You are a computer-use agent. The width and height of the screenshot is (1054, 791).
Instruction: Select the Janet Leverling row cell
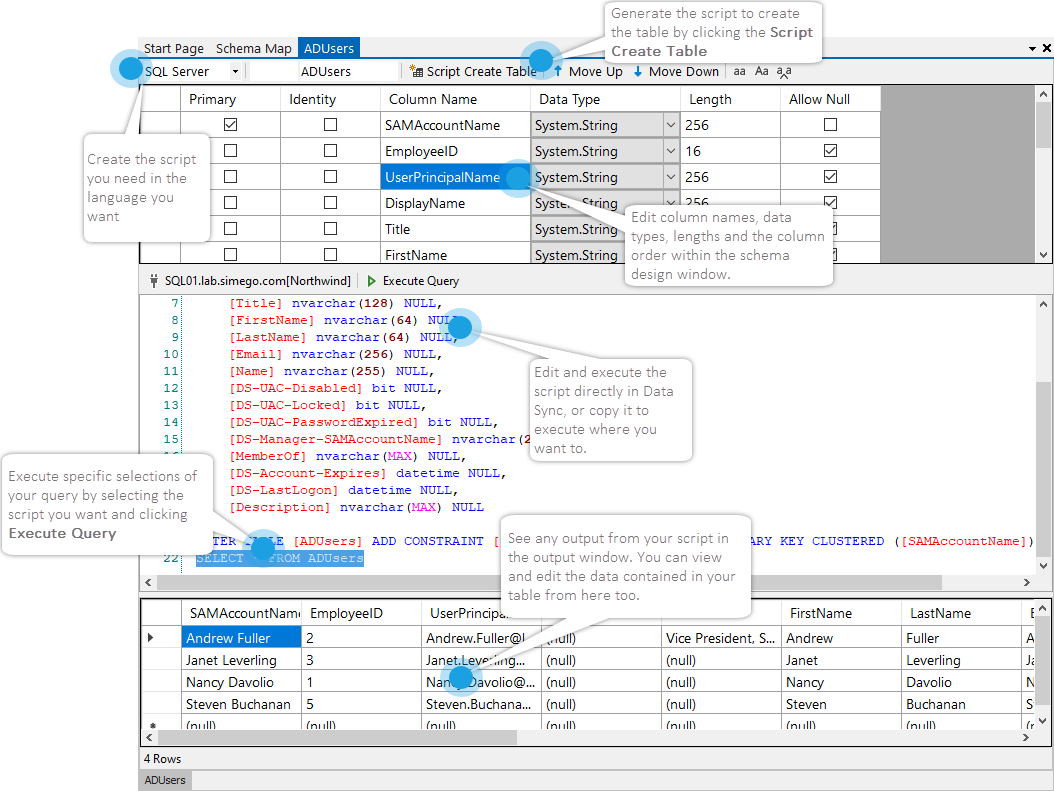point(241,660)
